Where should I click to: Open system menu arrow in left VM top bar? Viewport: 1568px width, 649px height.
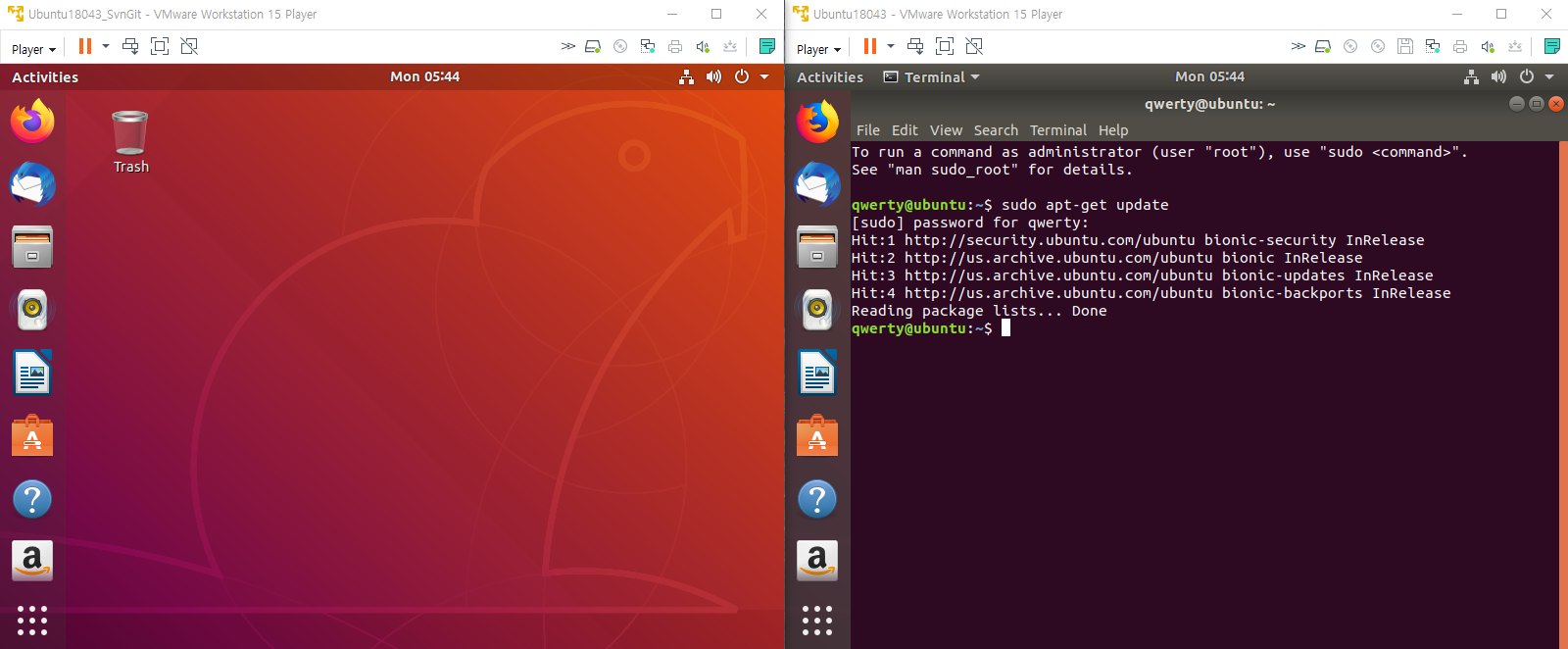tap(764, 76)
